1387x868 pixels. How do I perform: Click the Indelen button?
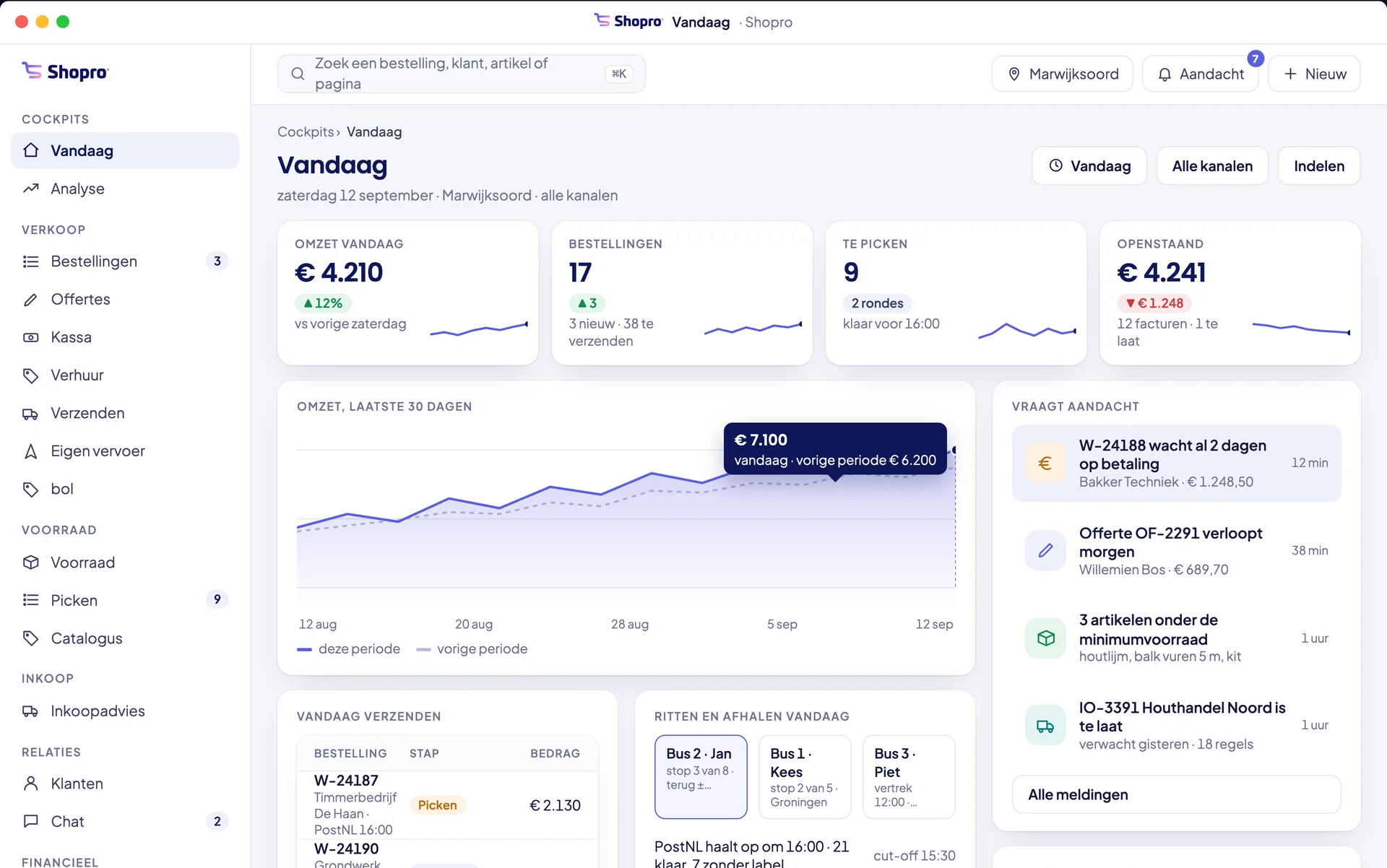point(1319,166)
